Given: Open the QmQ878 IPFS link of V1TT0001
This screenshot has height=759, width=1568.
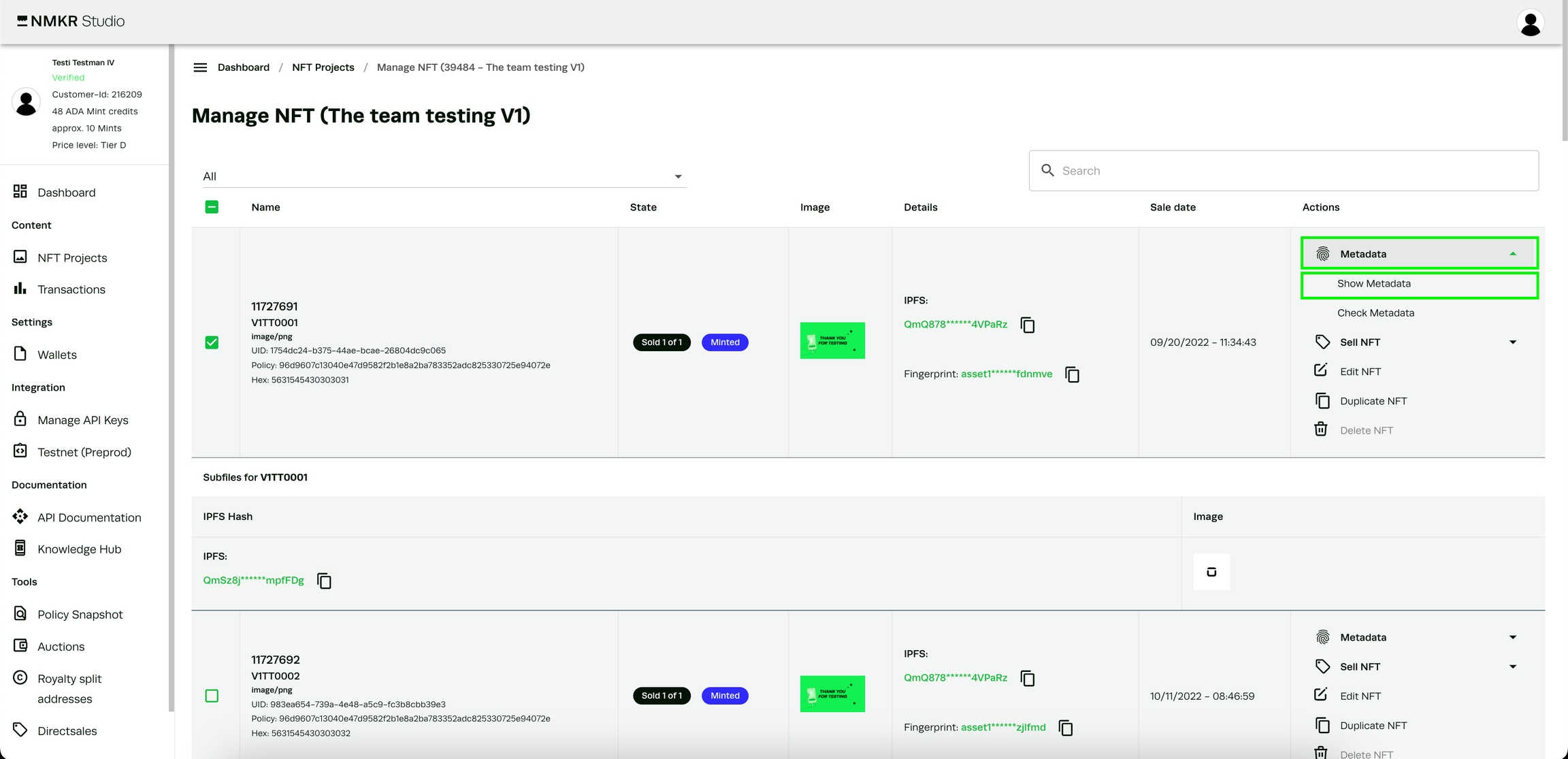Looking at the screenshot, I should [x=955, y=325].
